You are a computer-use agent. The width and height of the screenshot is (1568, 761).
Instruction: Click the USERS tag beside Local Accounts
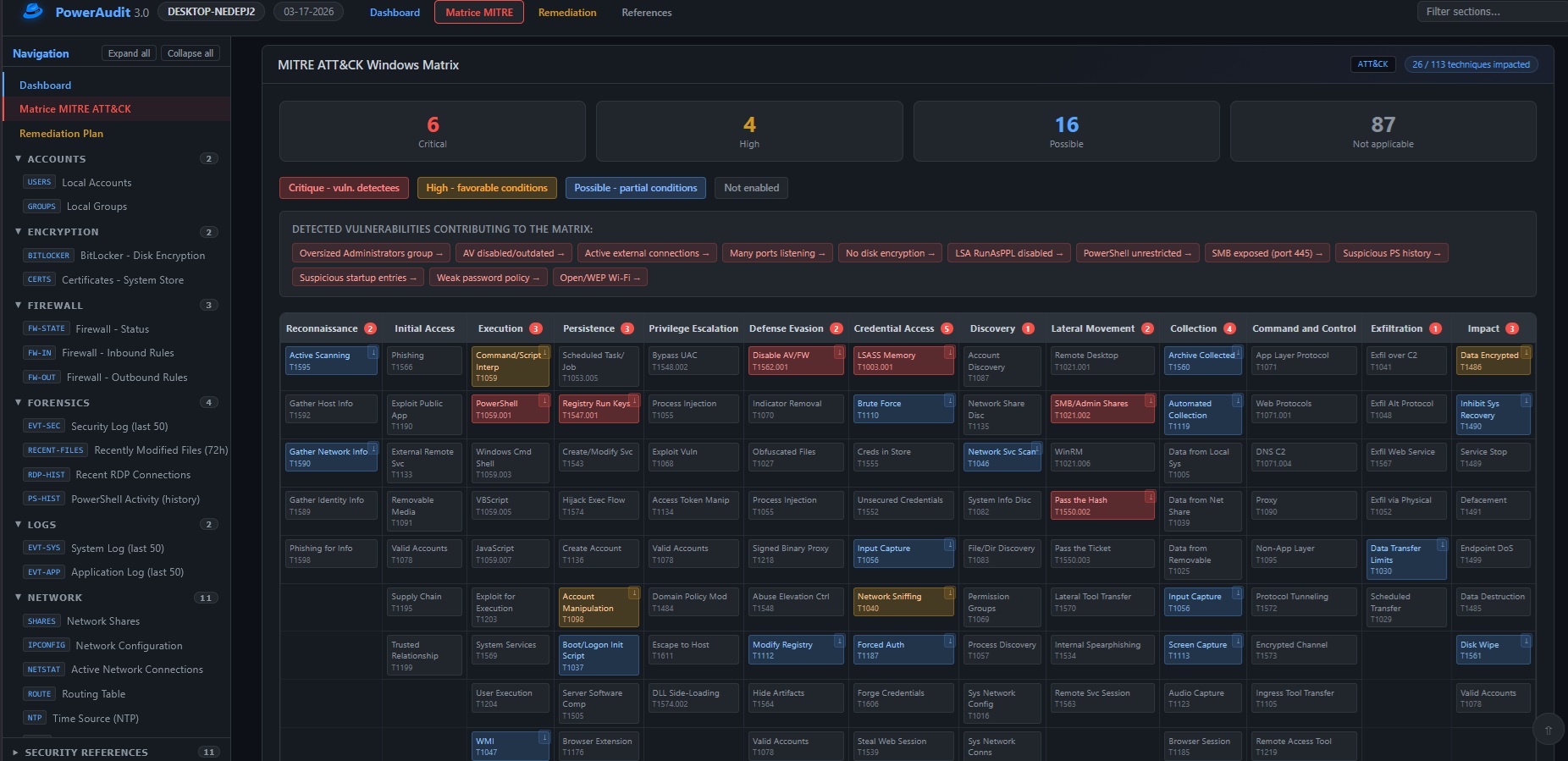click(x=39, y=182)
